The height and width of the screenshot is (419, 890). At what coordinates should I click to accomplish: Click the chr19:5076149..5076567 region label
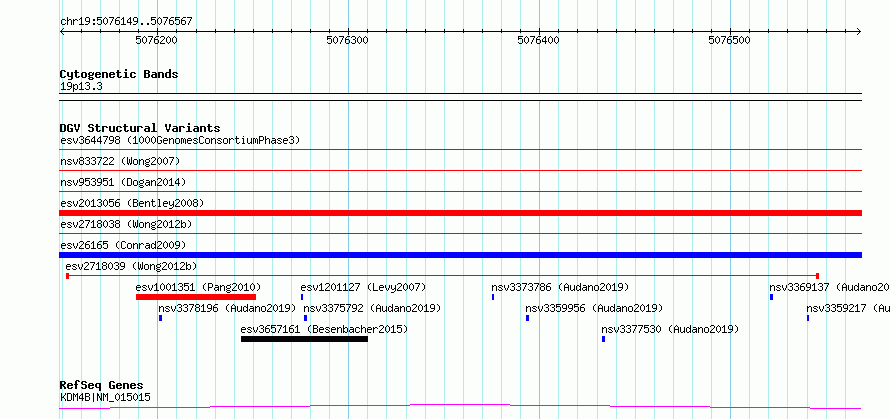(126, 22)
